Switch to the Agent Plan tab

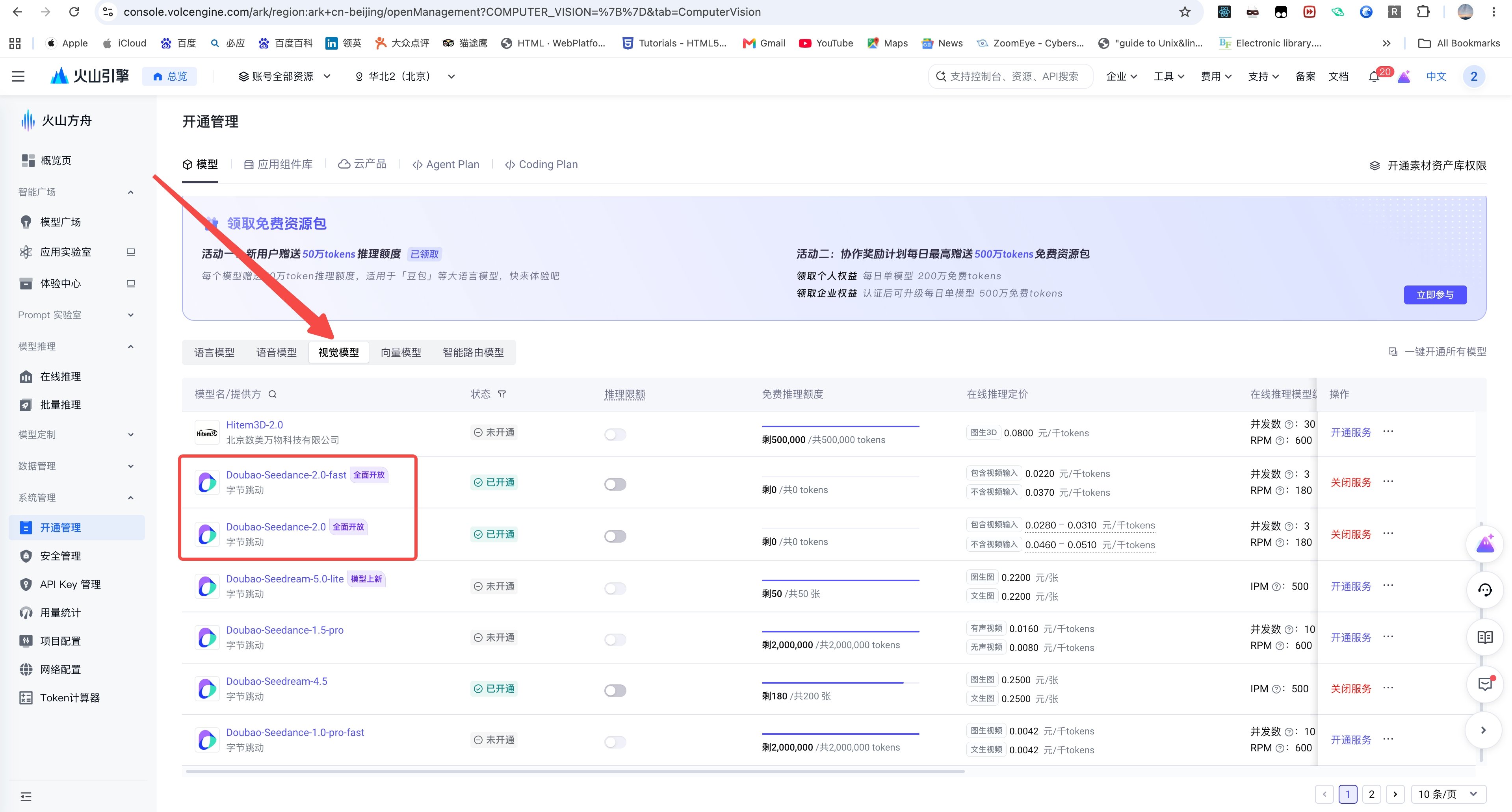point(446,164)
